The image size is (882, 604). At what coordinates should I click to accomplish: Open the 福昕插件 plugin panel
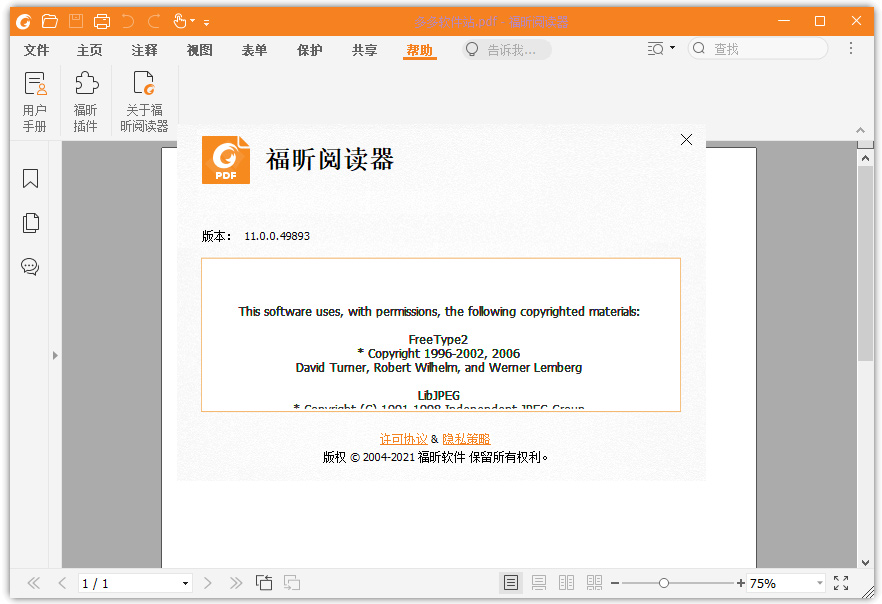coord(86,97)
